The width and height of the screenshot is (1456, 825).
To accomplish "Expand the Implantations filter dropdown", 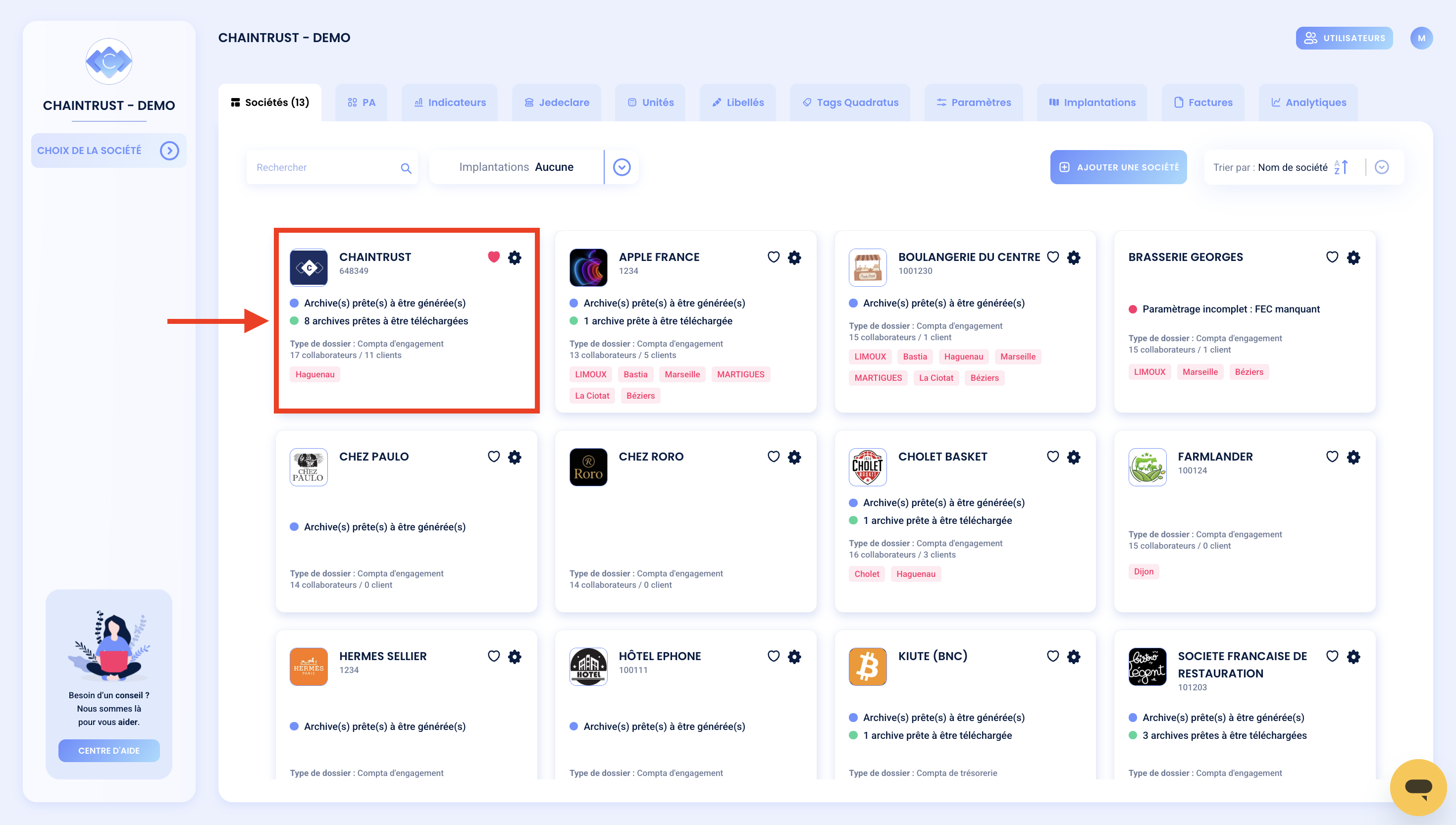I will click(x=622, y=167).
